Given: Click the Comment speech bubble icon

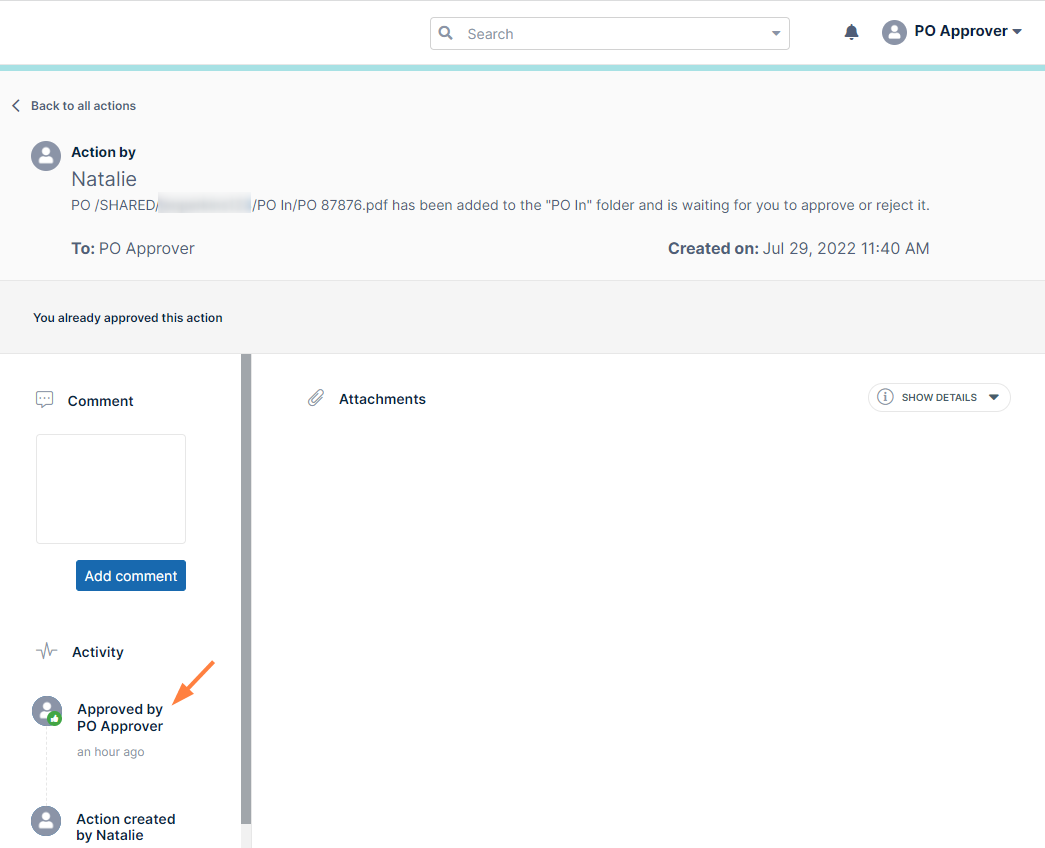Looking at the screenshot, I should pyautogui.click(x=44, y=400).
